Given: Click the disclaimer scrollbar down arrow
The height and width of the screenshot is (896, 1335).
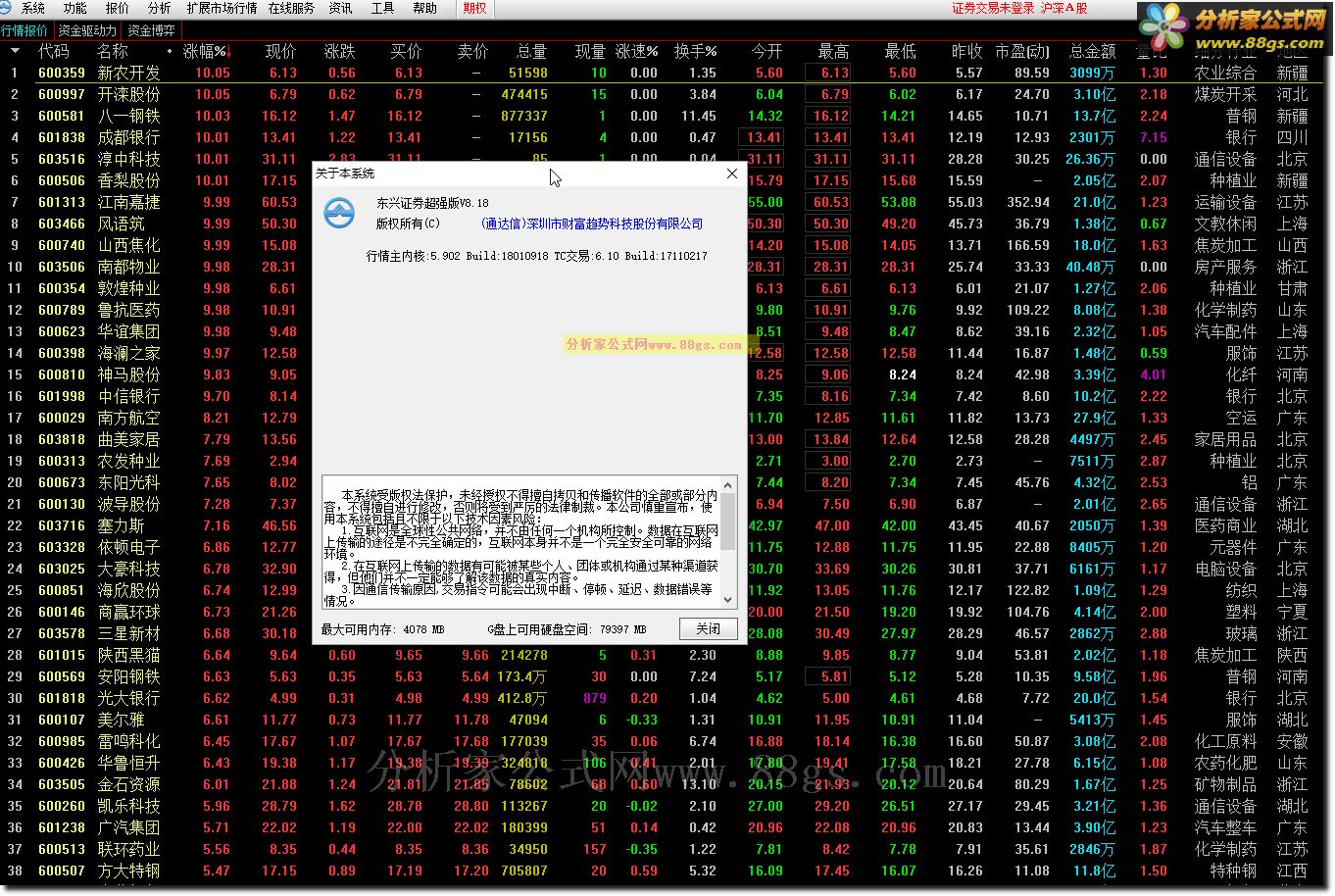Looking at the screenshot, I should coord(728,600).
